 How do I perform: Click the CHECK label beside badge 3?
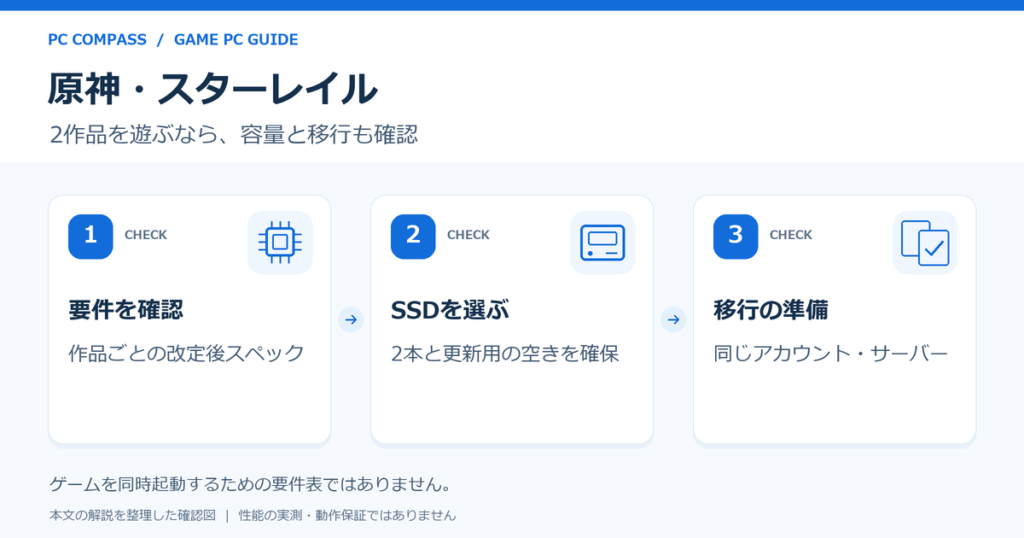tap(791, 235)
